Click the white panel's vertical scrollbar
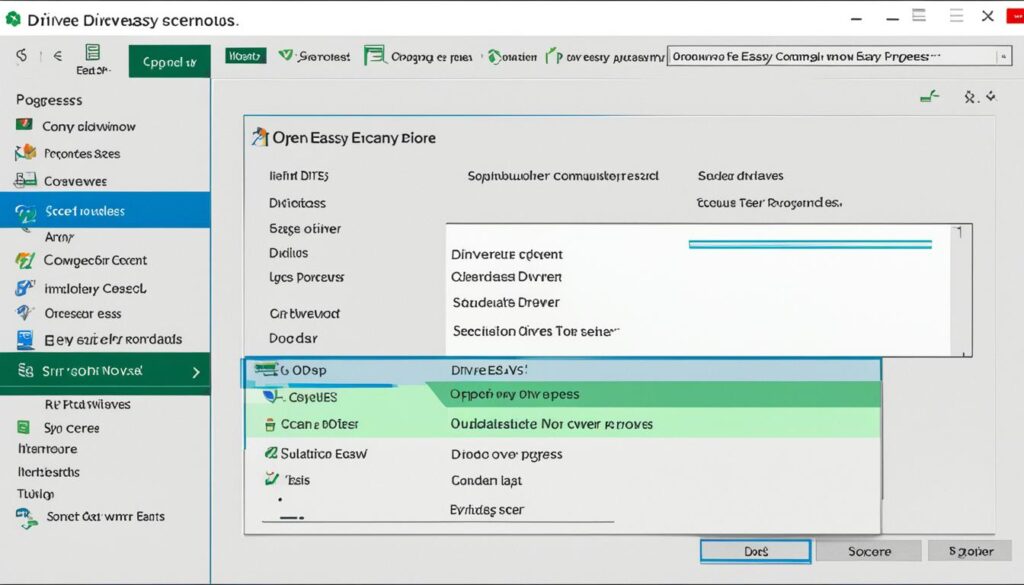This screenshot has height=585, width=1024. 961,291
